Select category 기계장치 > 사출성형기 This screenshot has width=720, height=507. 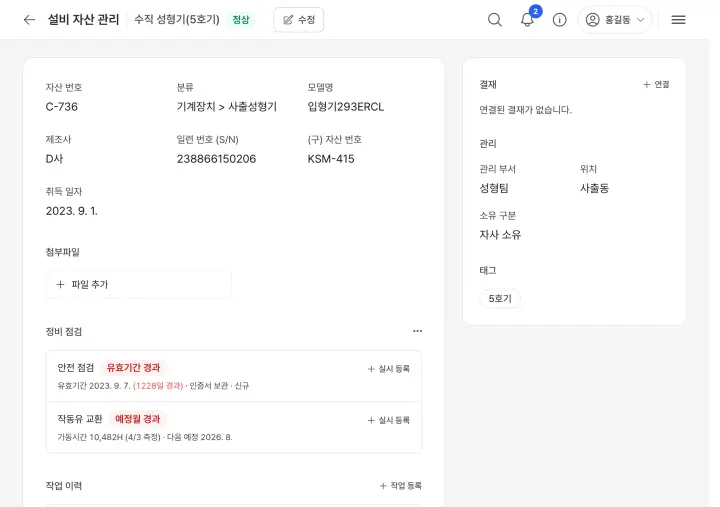pos(227,107)
